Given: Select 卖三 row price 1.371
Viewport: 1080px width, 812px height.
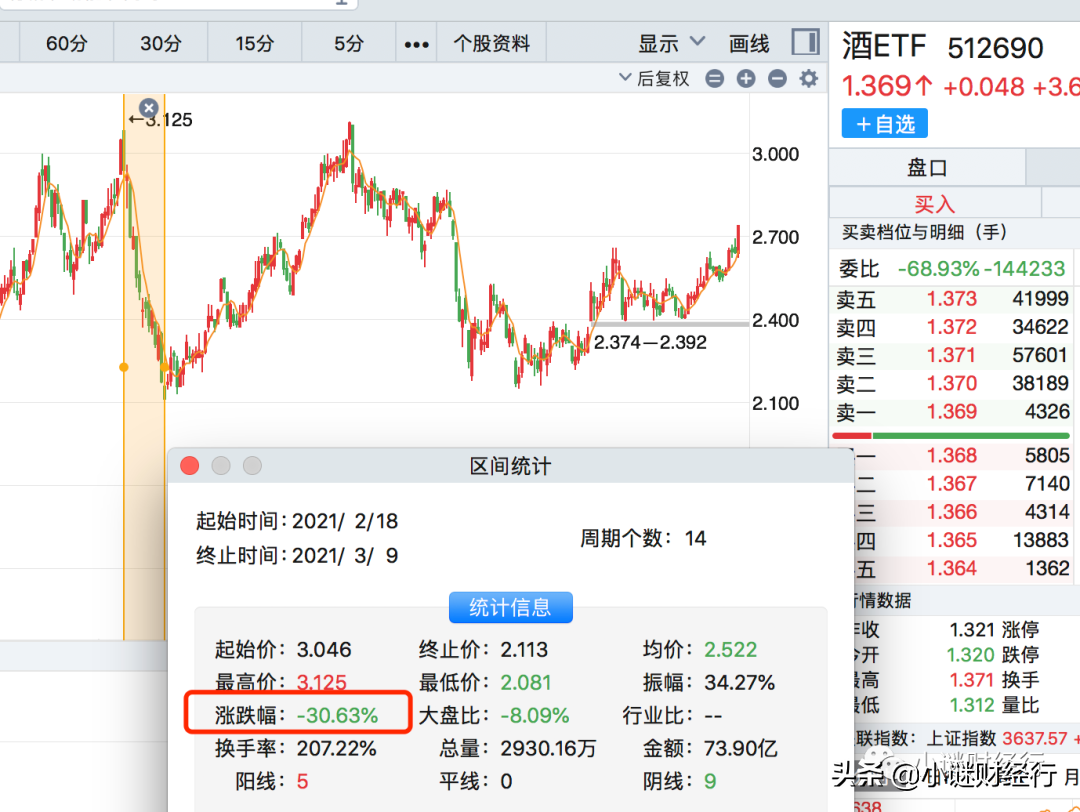Looking at the screenshot, I should [x=952, y=355].
